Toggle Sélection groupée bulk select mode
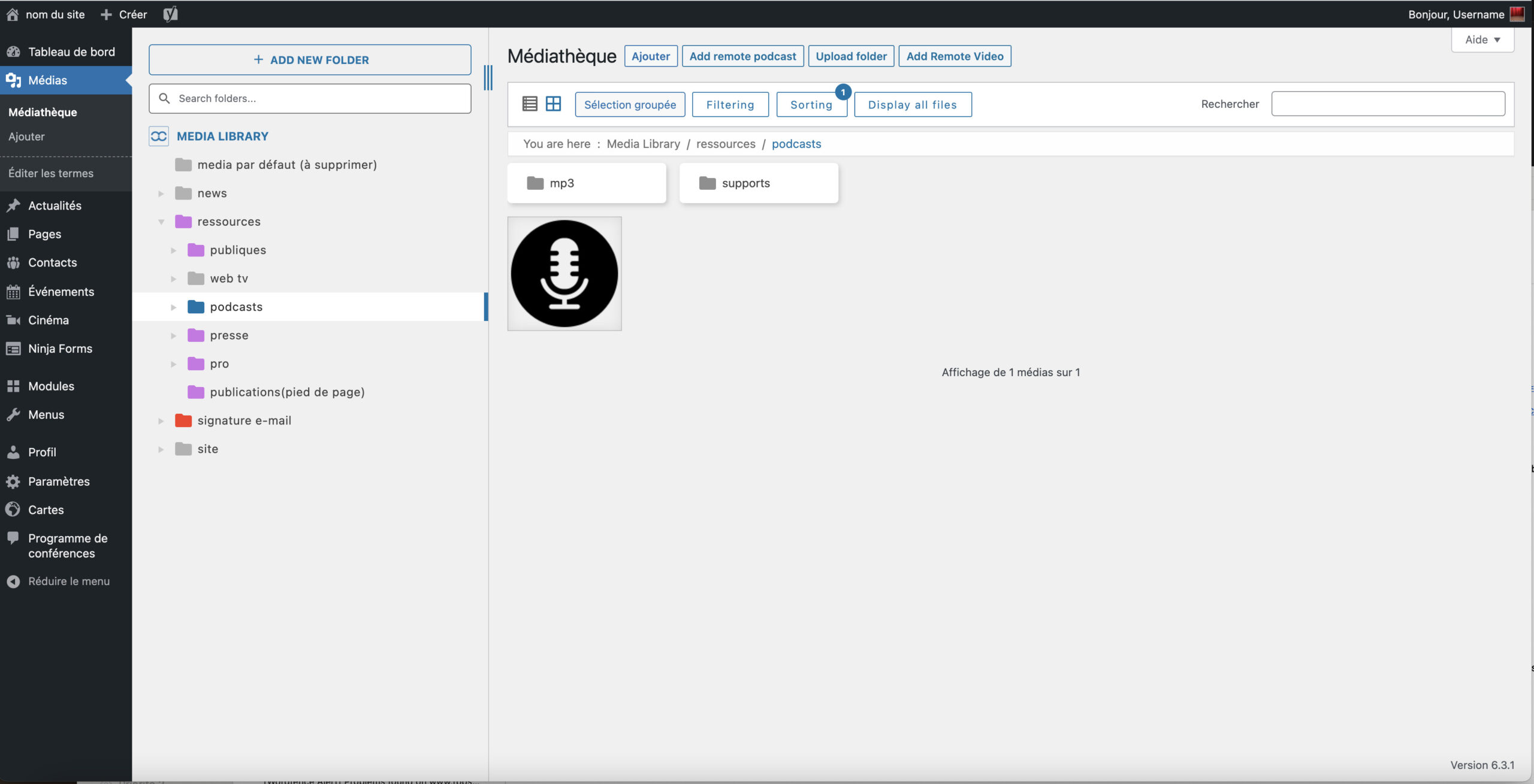Screen dimensions: 1534x784 coord(630,105)
